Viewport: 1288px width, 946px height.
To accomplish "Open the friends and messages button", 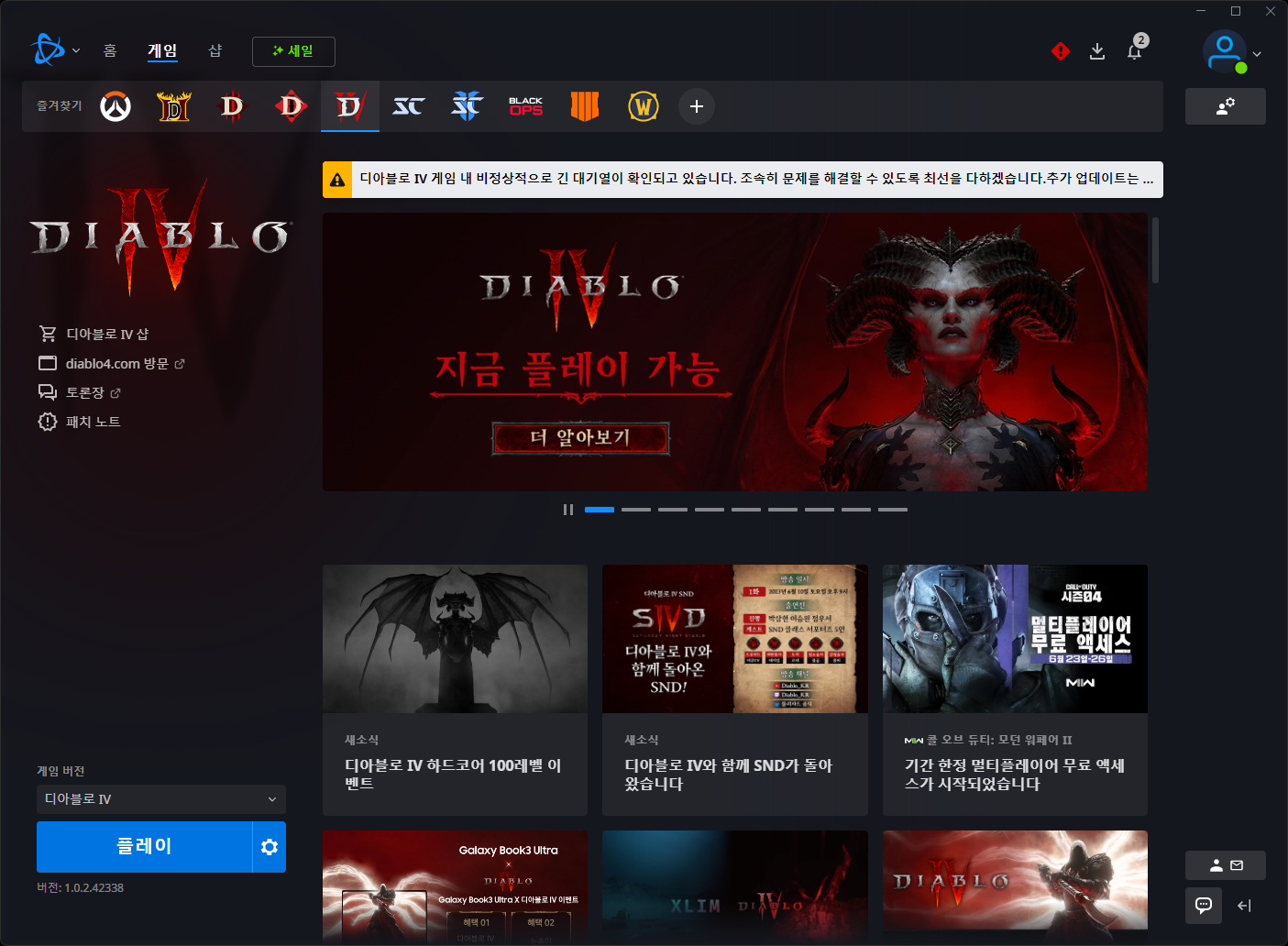I will (x=1226, y=865).
